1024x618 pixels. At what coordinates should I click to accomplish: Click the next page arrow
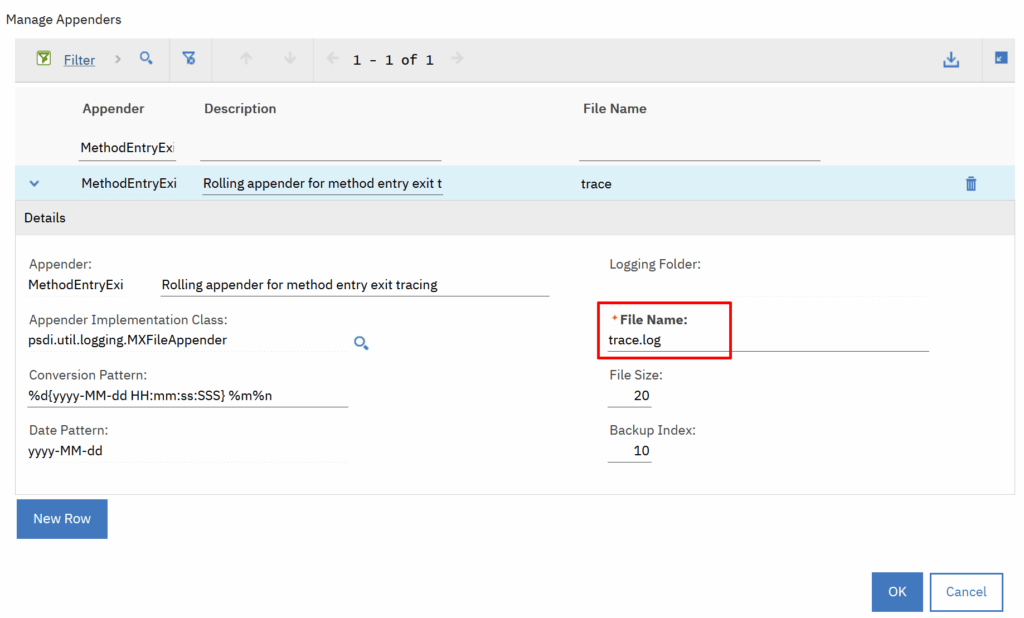pos(457,59)
